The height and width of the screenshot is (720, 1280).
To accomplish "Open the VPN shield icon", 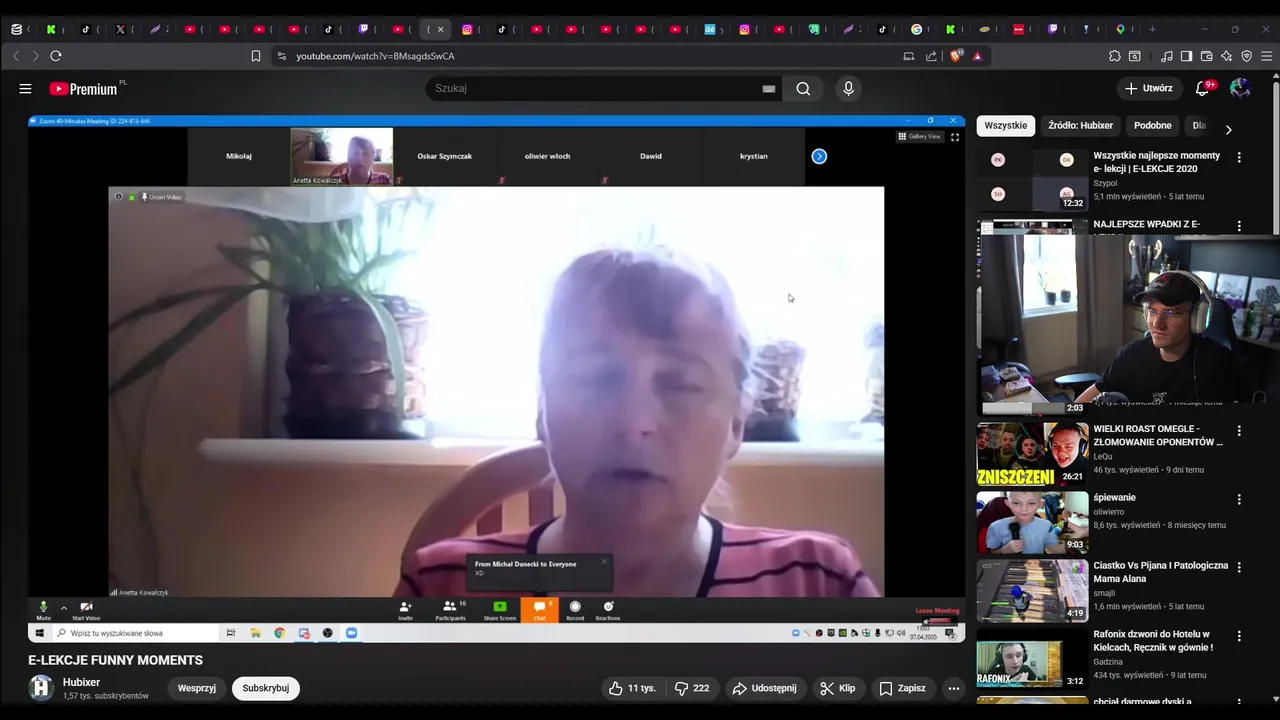I will [1247, 56].
